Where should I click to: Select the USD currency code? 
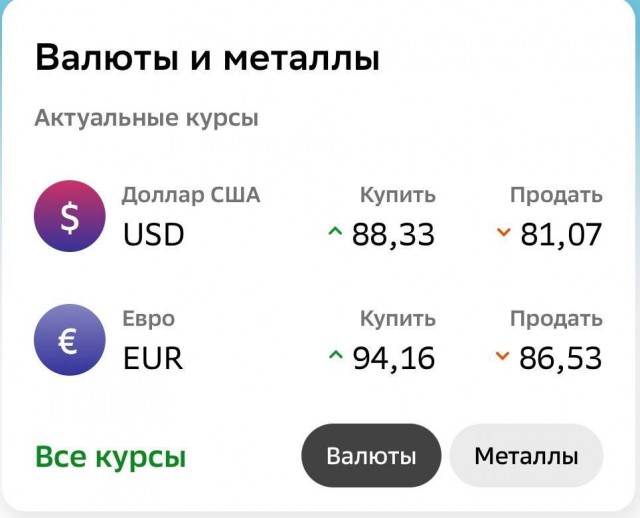tap(154, 235)
